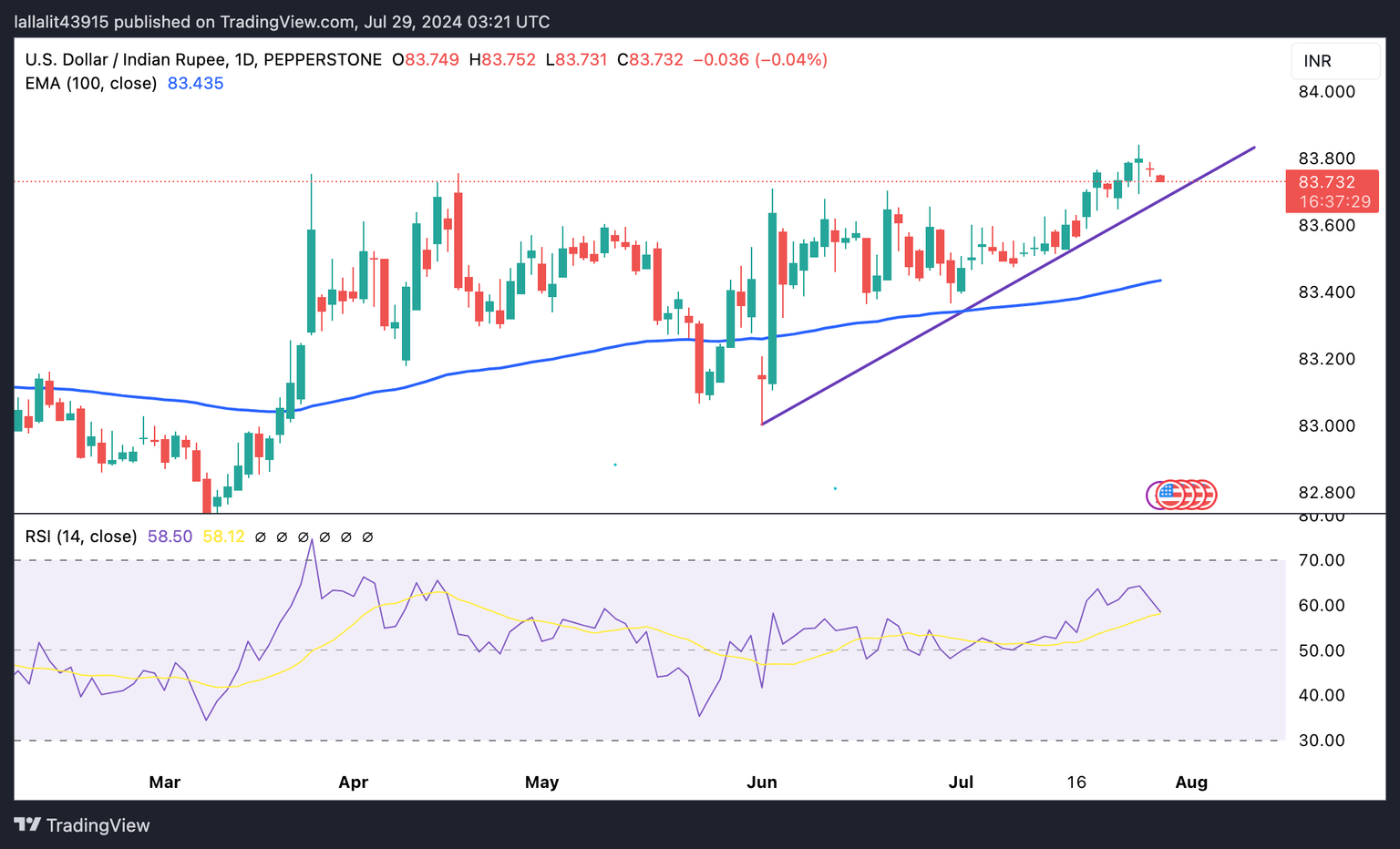This screenshot has width=1400, height=849.
Task: Click the blue EMA value 83.435
Action: coord(195,84)
